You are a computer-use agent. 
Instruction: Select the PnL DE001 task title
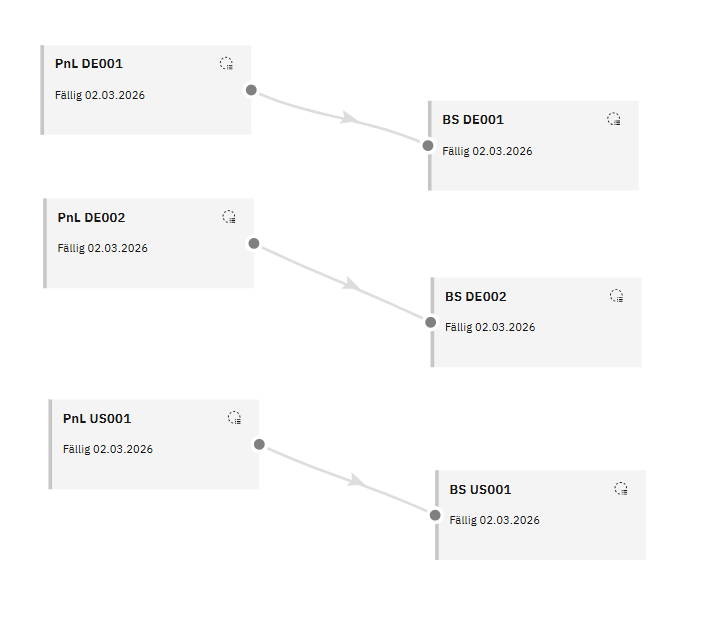89,64
